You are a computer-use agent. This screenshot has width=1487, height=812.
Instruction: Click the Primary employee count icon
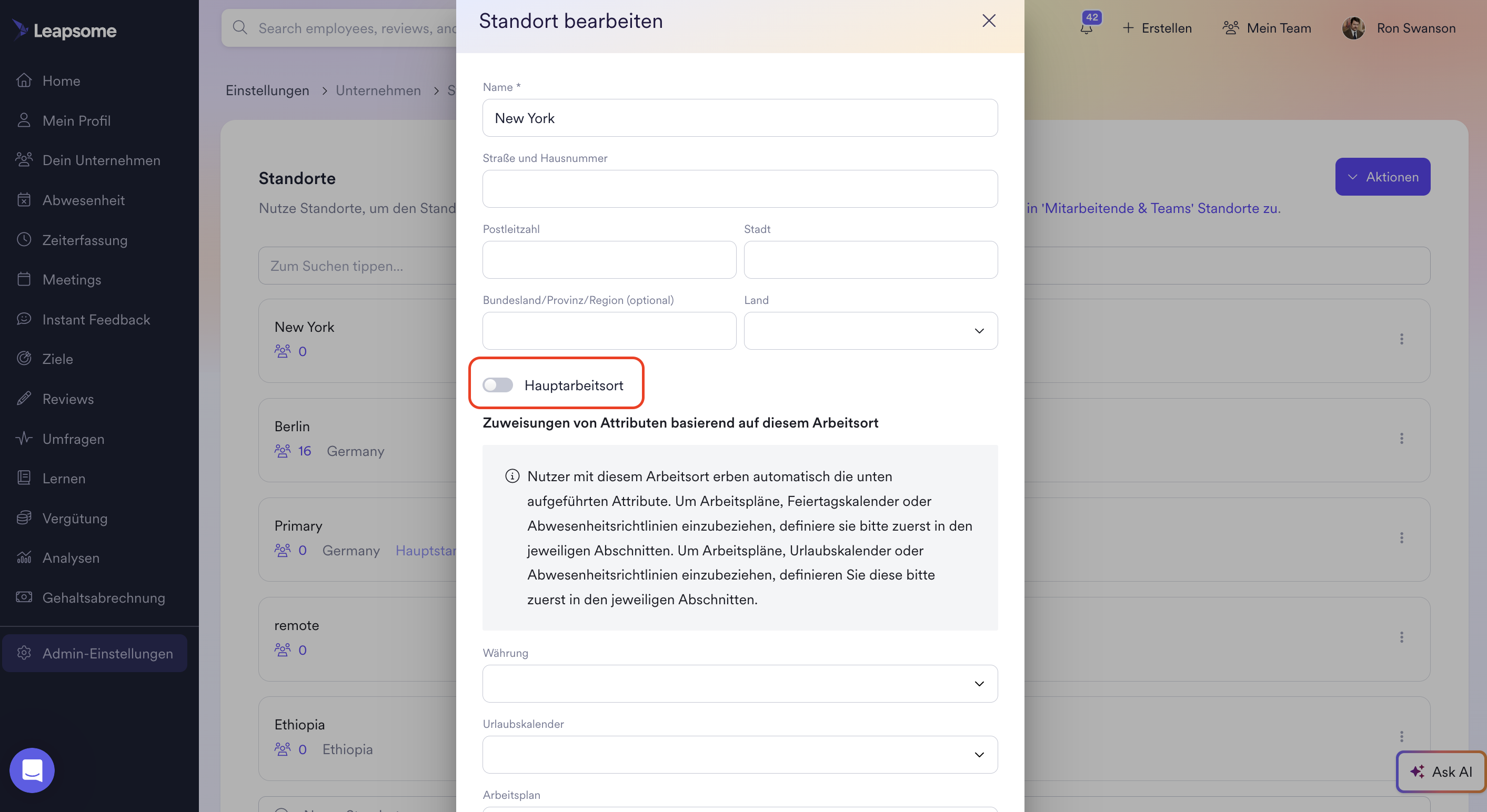(282, 550)
